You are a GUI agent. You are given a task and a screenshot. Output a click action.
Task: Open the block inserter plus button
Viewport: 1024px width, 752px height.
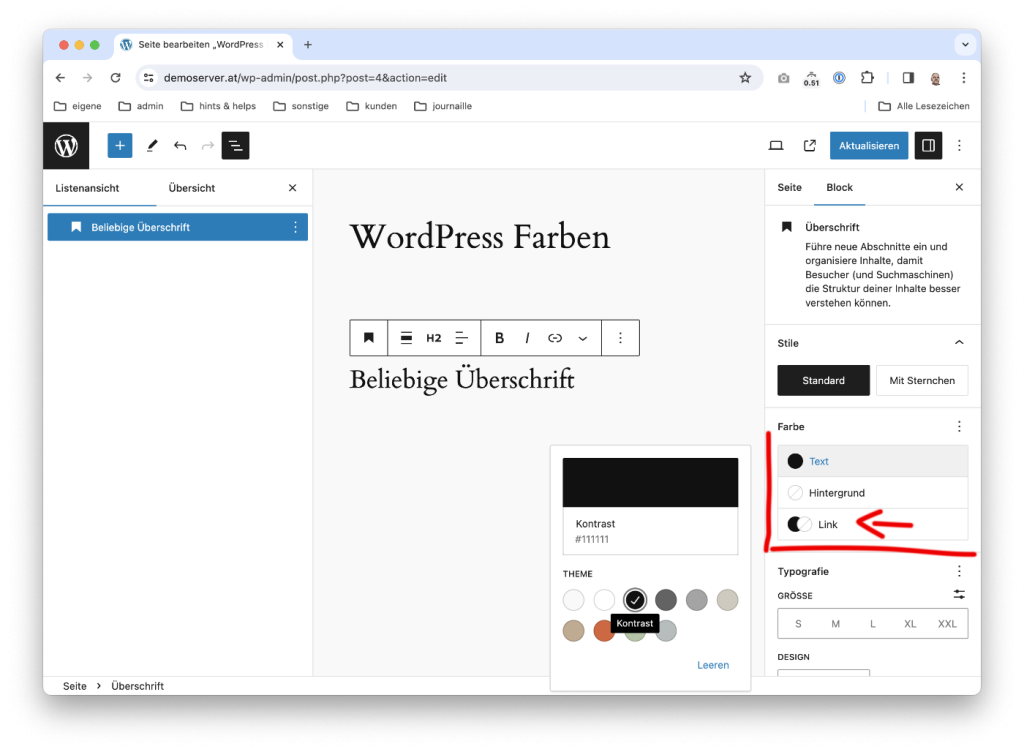pyautogui.click(x=120, y=146)
